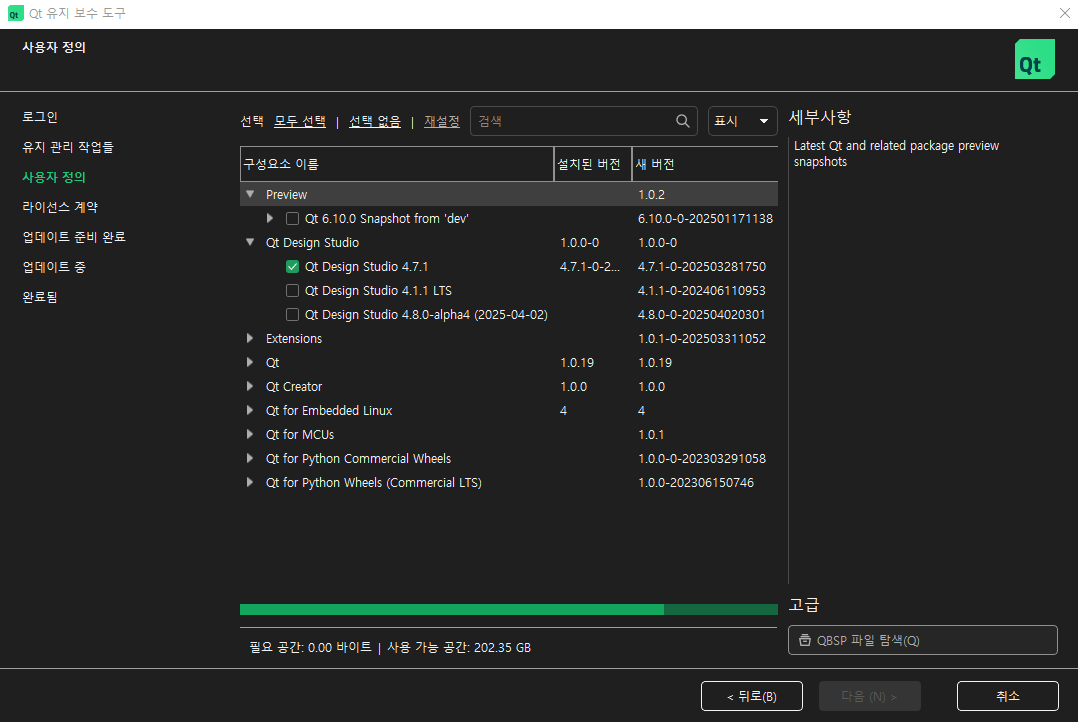The image size is (1078, 722).
Task: Select the Qt Design Studio 4.7.1 row
Action: coord(509,267)
